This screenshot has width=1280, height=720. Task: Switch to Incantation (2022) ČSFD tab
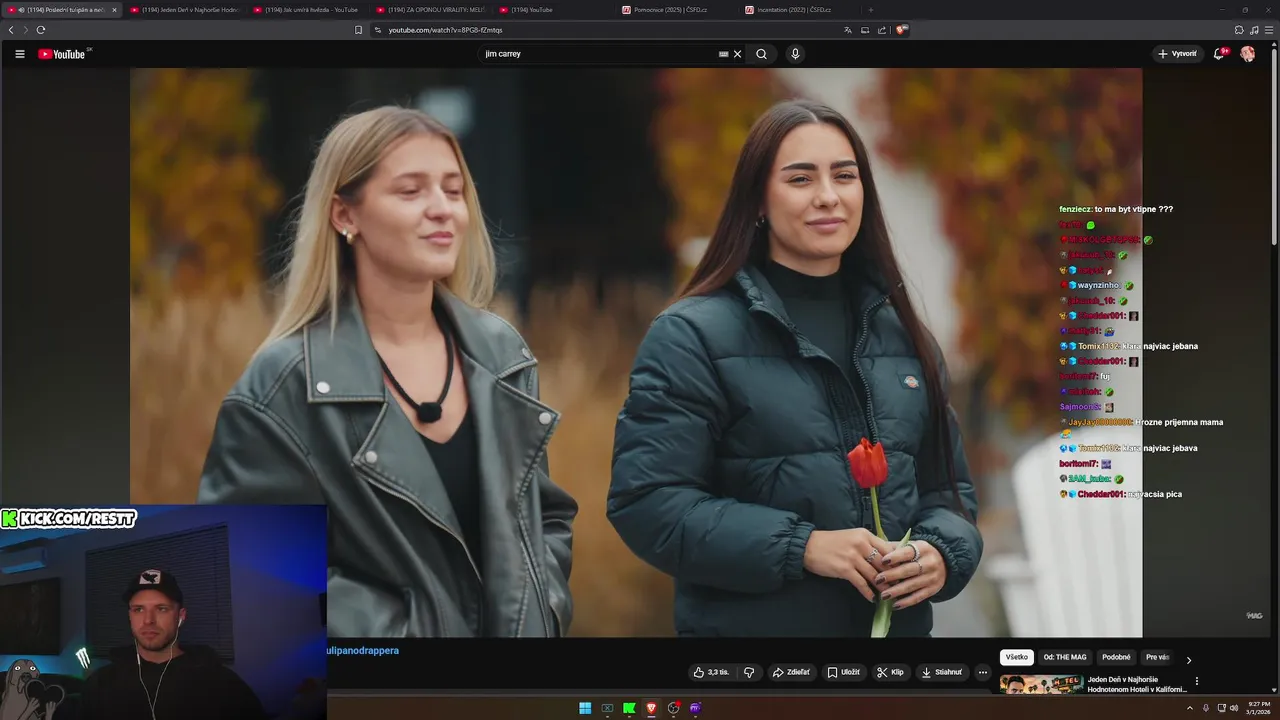pos(799,10)
